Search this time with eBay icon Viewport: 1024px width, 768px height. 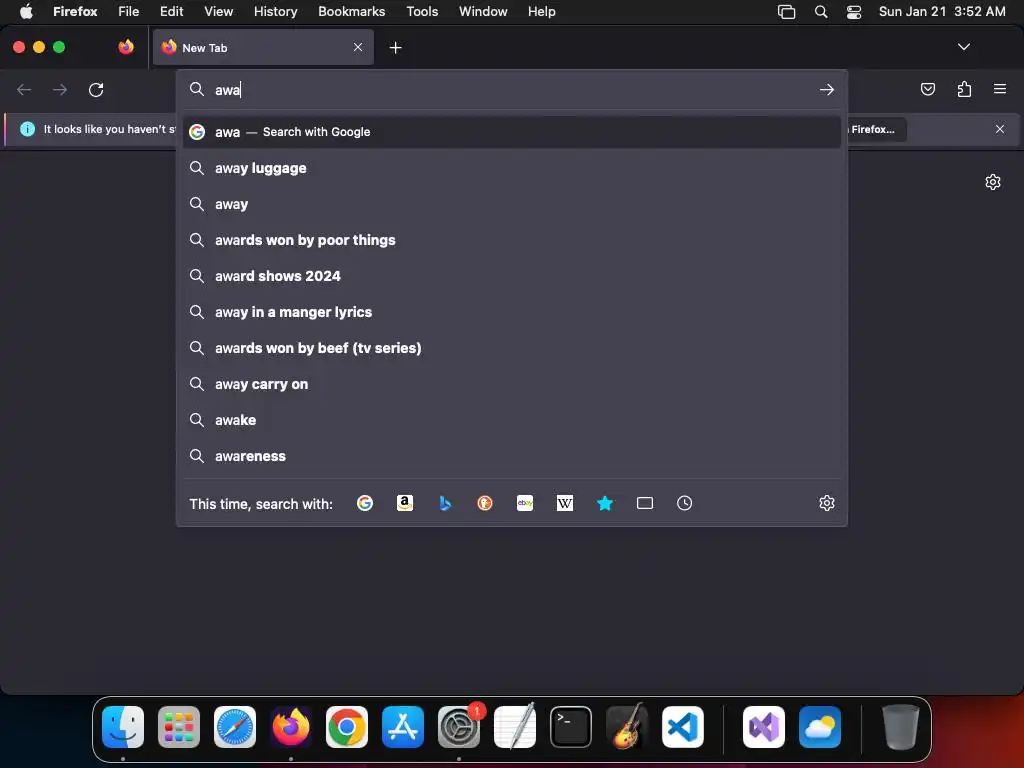coord(525,503)
